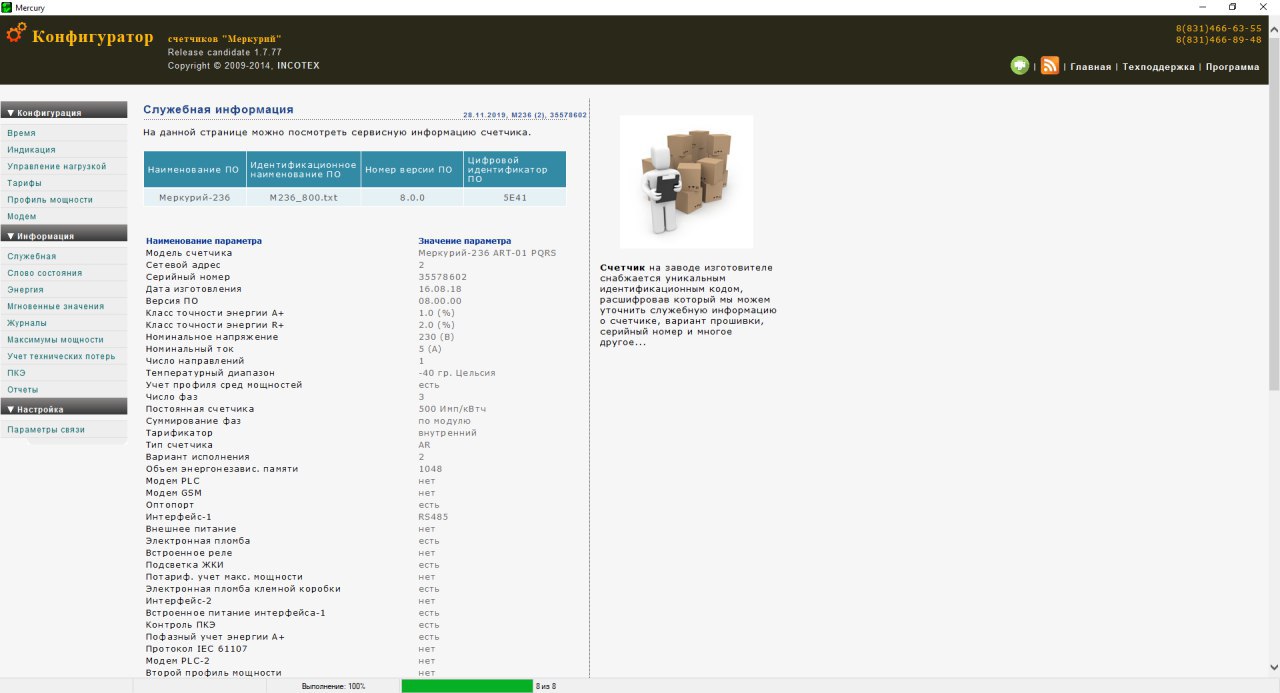Viewport: 1280px width, 693px height.
Task: Open Тарифы in the sidebar
Action: tap(24, 183)
